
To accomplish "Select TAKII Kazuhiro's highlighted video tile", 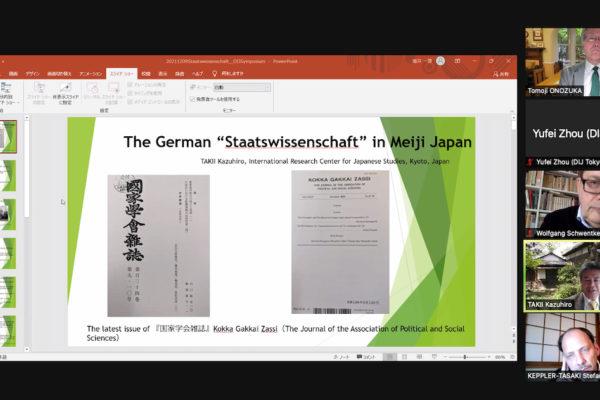I will click(x=562, y=276).
